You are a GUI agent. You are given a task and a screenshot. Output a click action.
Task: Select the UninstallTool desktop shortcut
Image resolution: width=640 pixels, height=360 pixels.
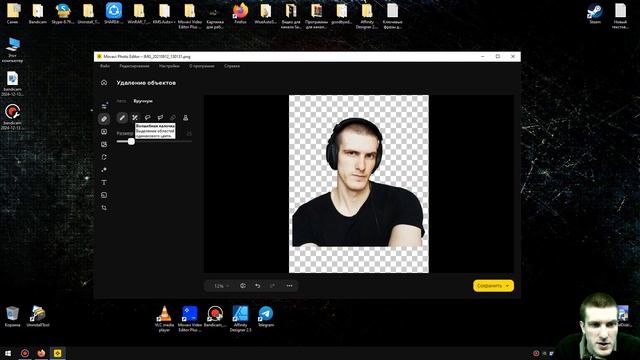[x=38, y=317]
